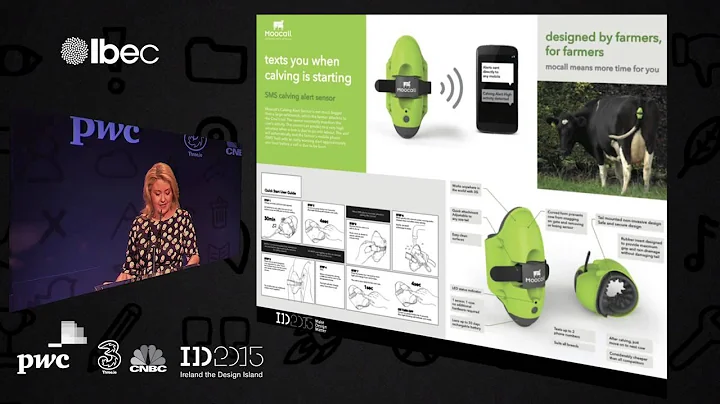Screen dimensions: 720x404
Task: Click the blue PwC logo on the stage backdrop
Action: click(105, 130)
